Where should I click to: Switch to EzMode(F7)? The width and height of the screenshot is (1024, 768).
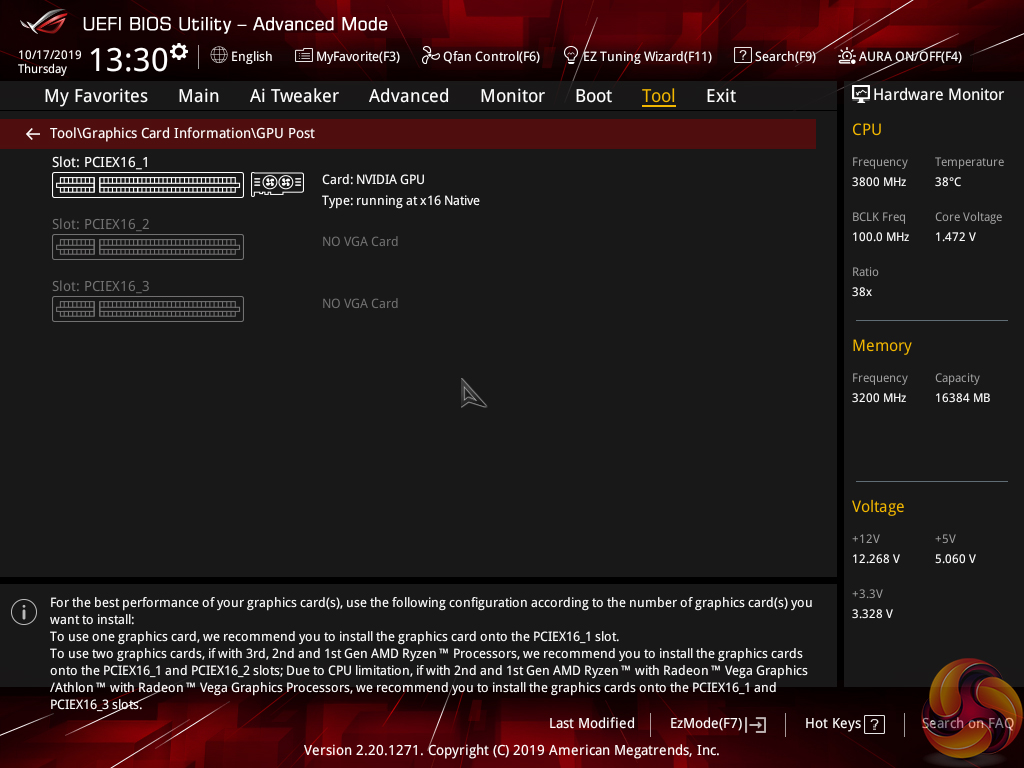(718, 724)
